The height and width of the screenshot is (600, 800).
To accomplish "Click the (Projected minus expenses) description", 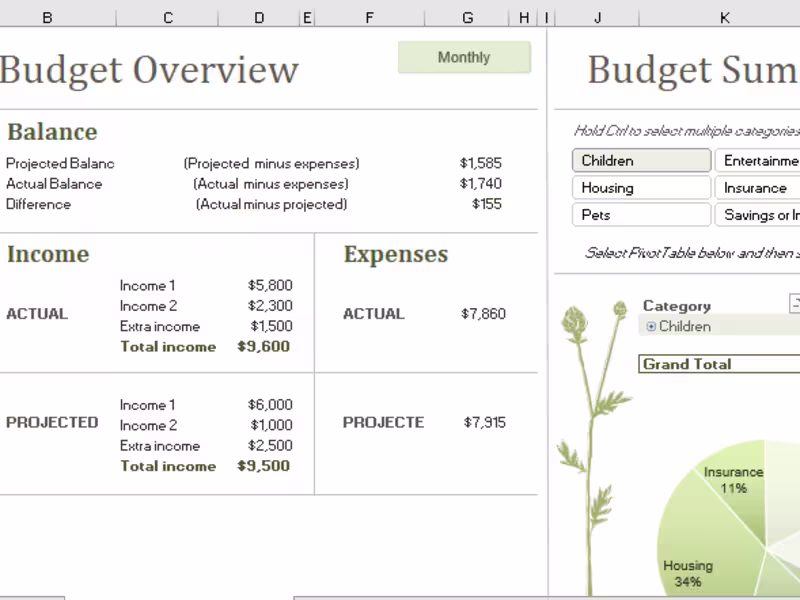I will [x=271, y=163].
